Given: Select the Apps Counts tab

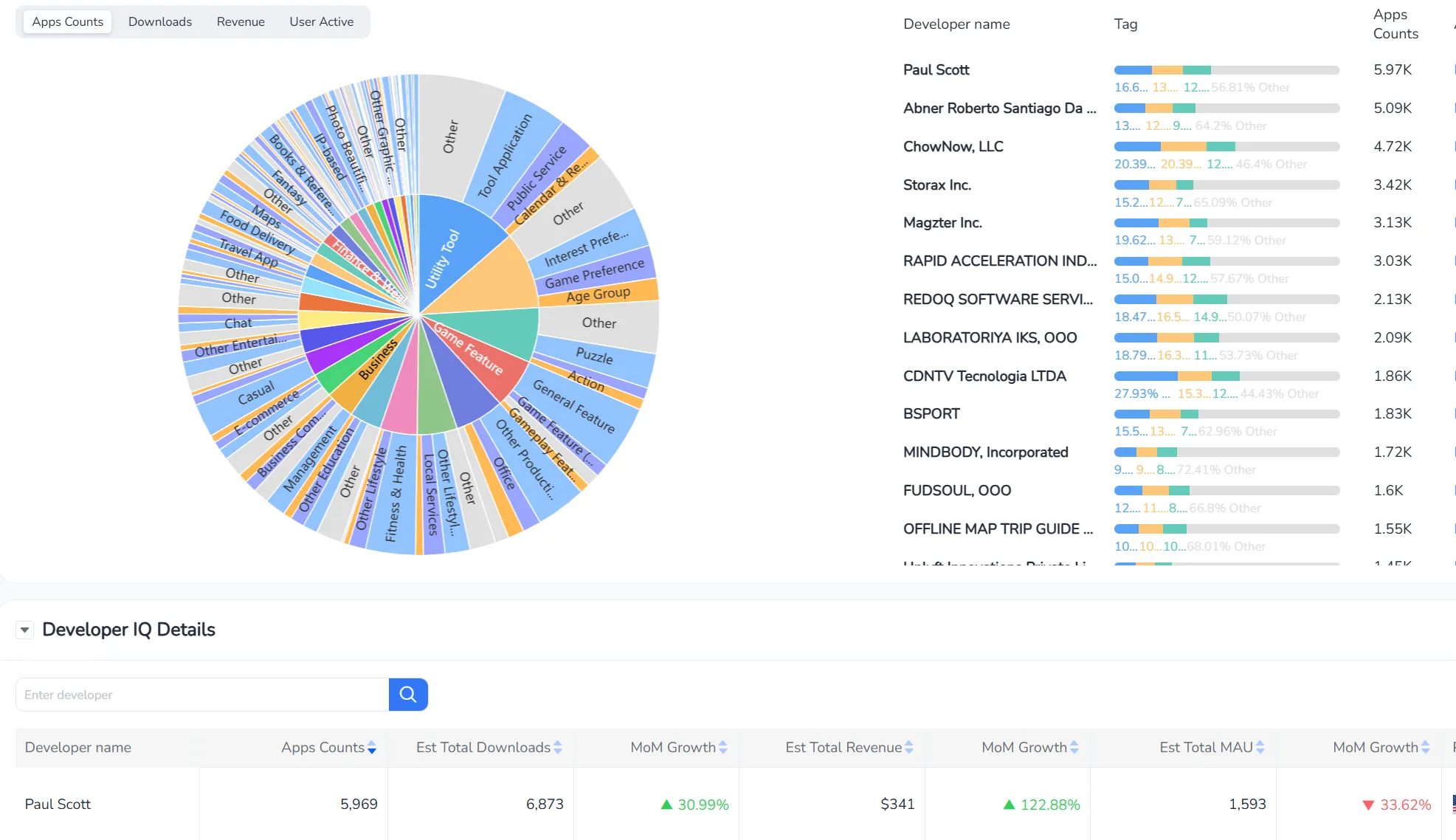Looking at the screenshot, I should point(68,21).
